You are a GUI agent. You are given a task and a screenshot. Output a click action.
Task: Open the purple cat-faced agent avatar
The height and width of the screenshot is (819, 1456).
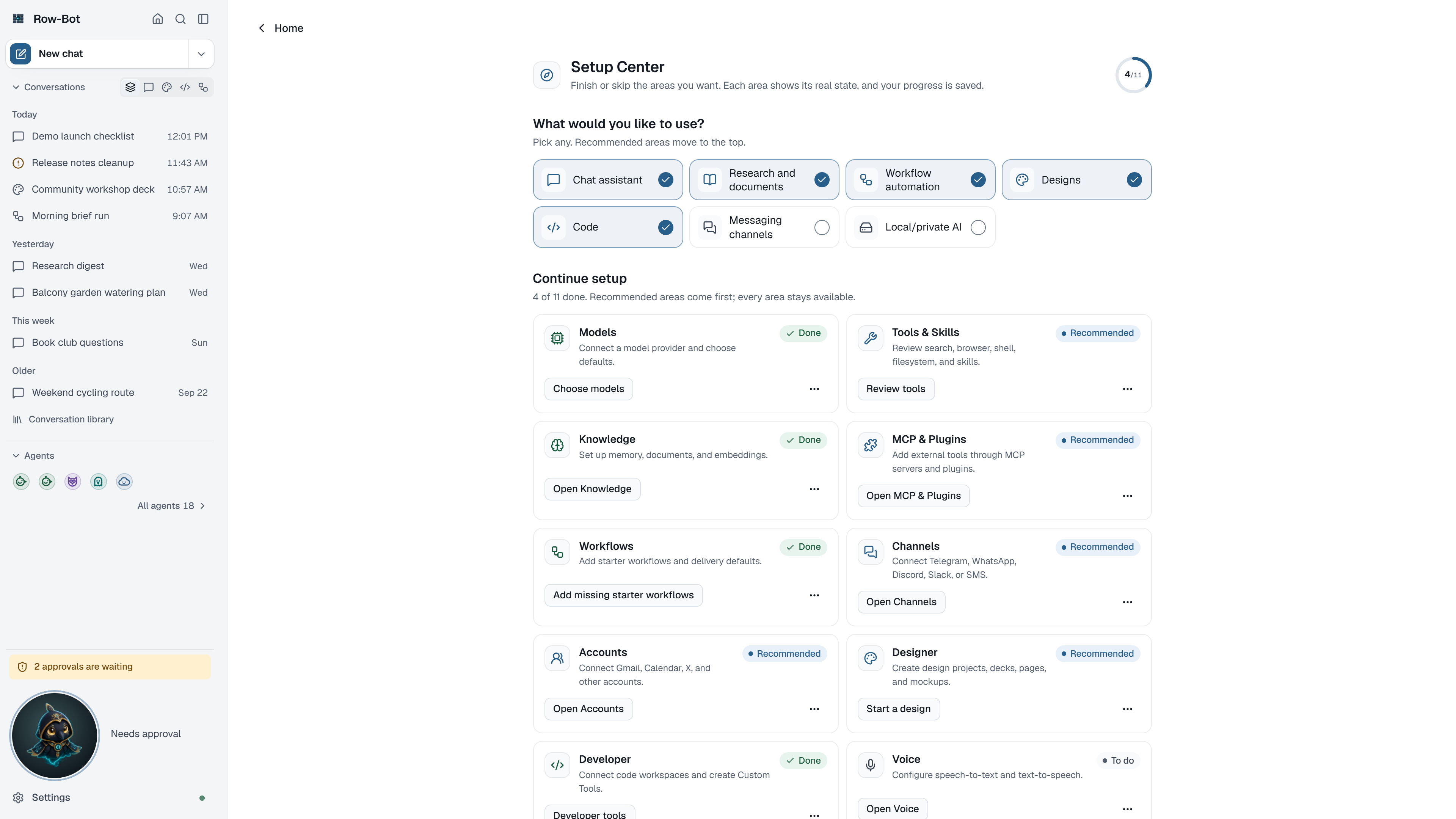(72, 482)
